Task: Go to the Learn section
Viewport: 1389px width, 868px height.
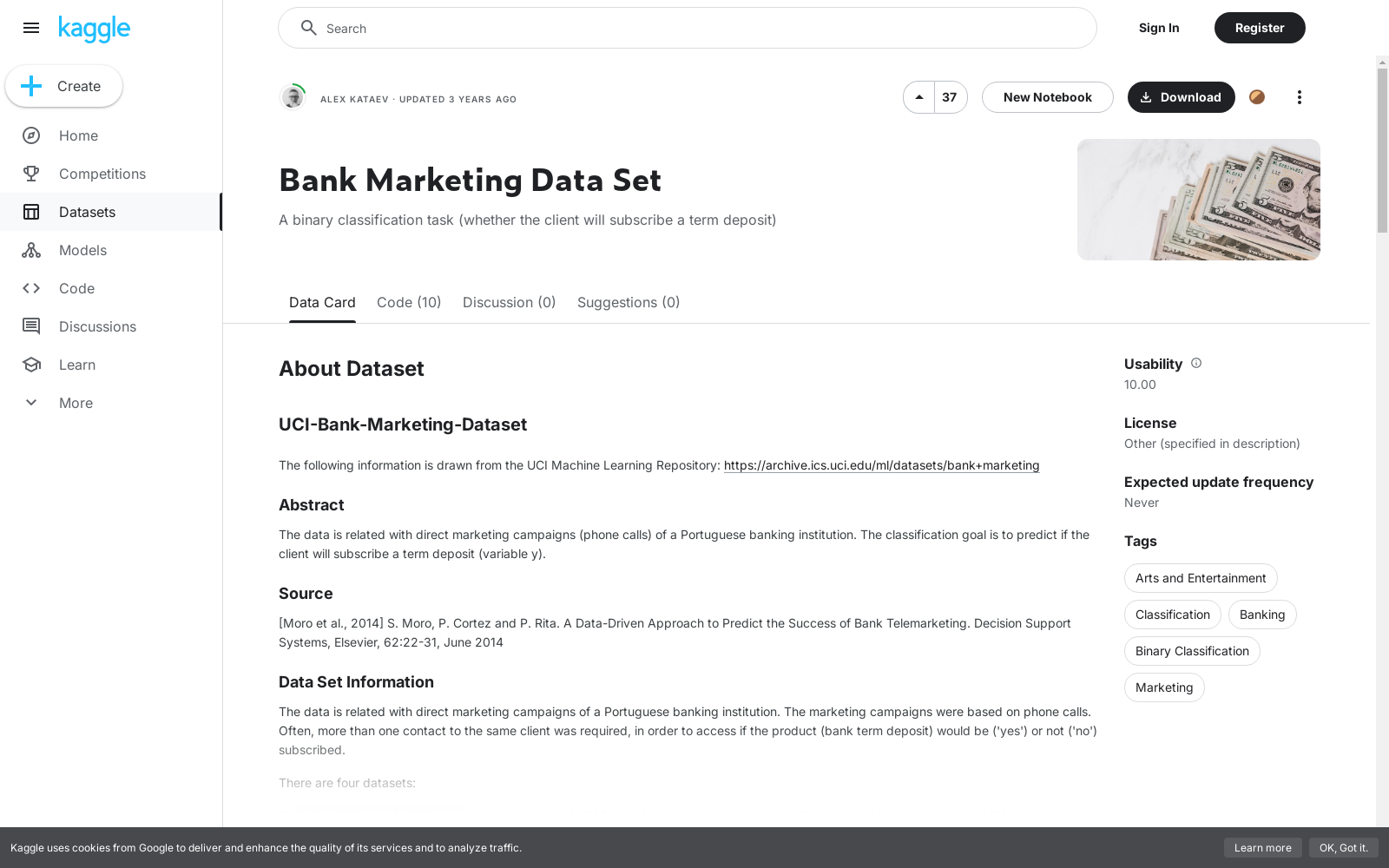Action: (x=77, y=365)
